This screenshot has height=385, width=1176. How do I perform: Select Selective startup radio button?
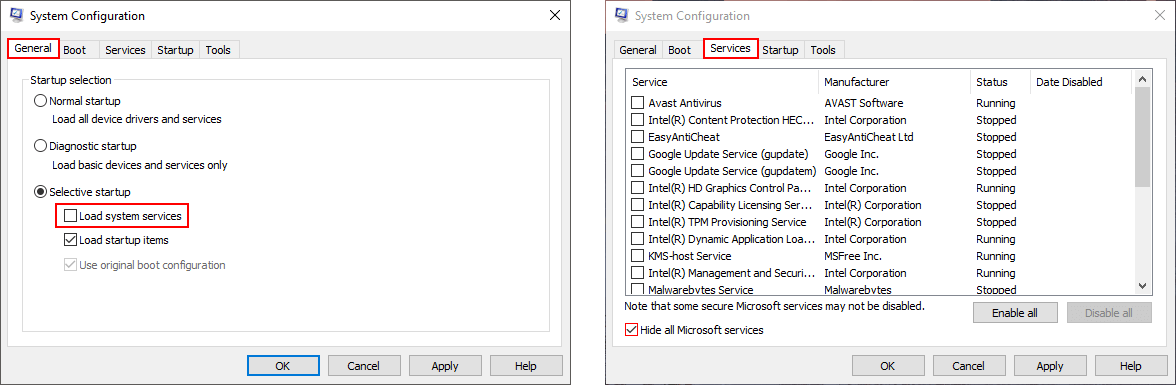pyautogui.click(x=41, y=191)
